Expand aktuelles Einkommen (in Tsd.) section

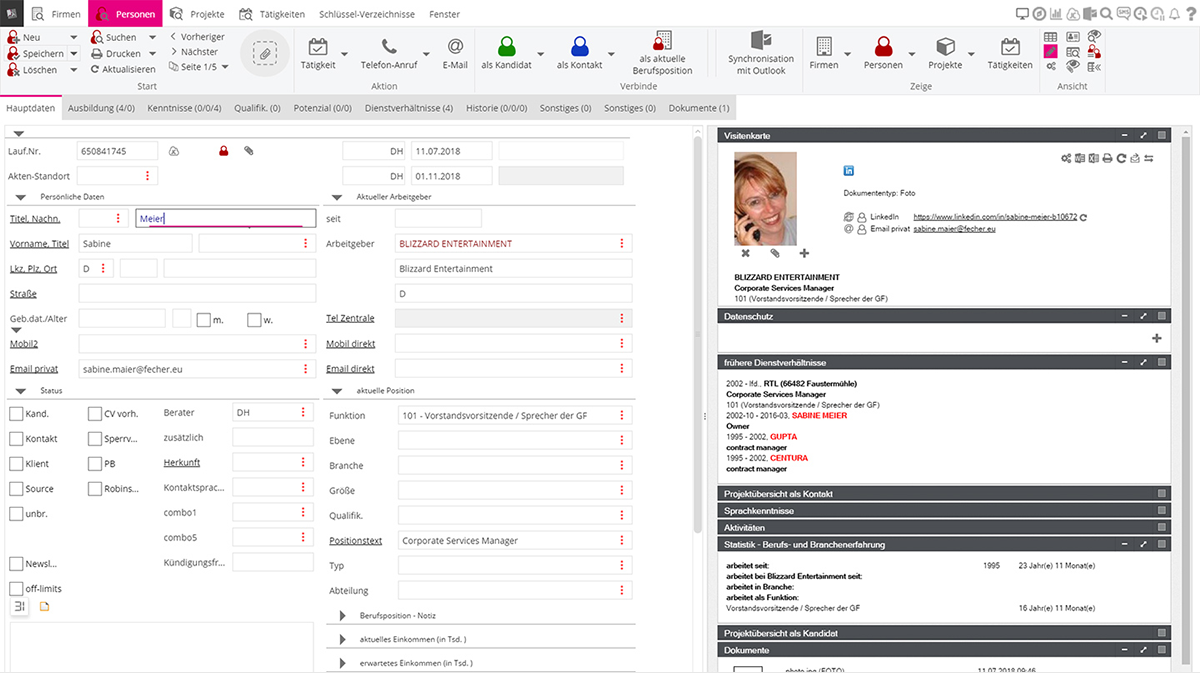pyautogui.click(x=342, y=639)
